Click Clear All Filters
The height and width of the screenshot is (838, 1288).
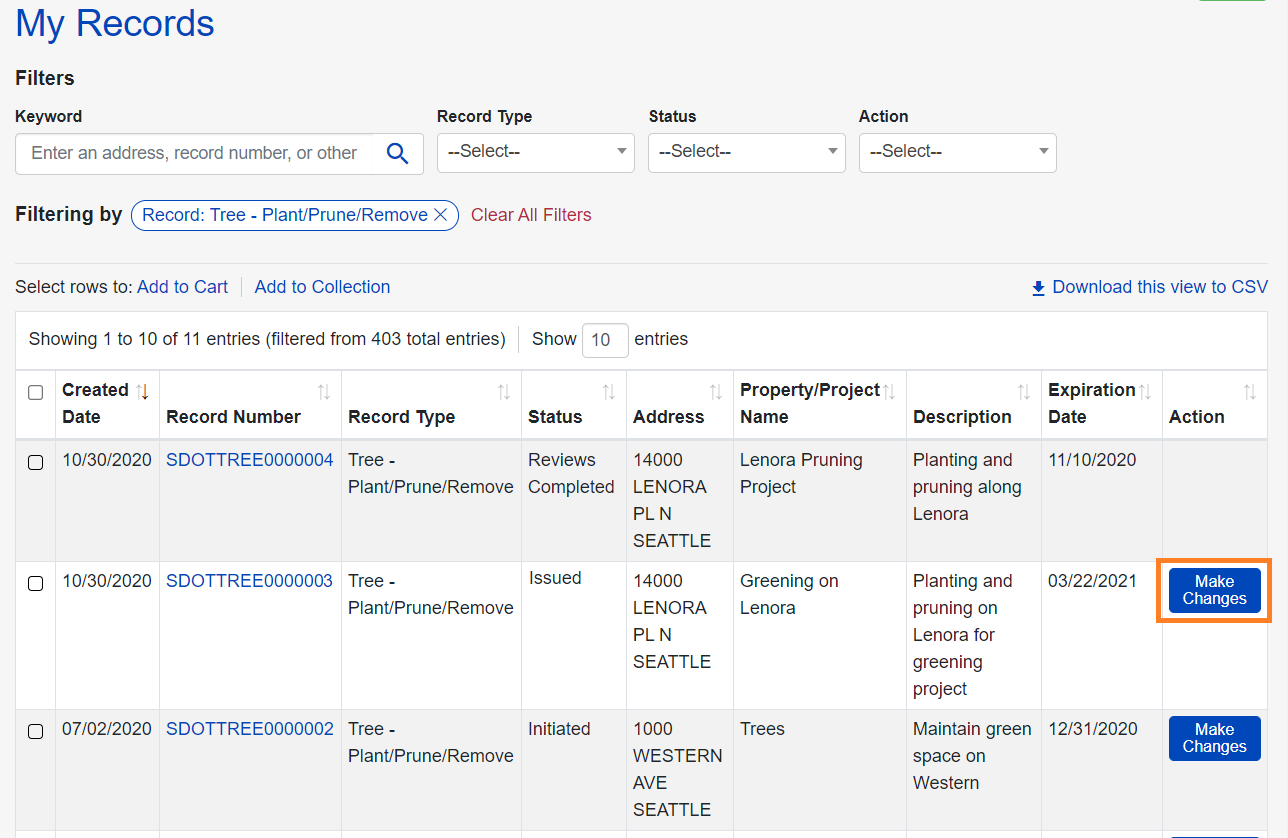[x=531, y=215]
